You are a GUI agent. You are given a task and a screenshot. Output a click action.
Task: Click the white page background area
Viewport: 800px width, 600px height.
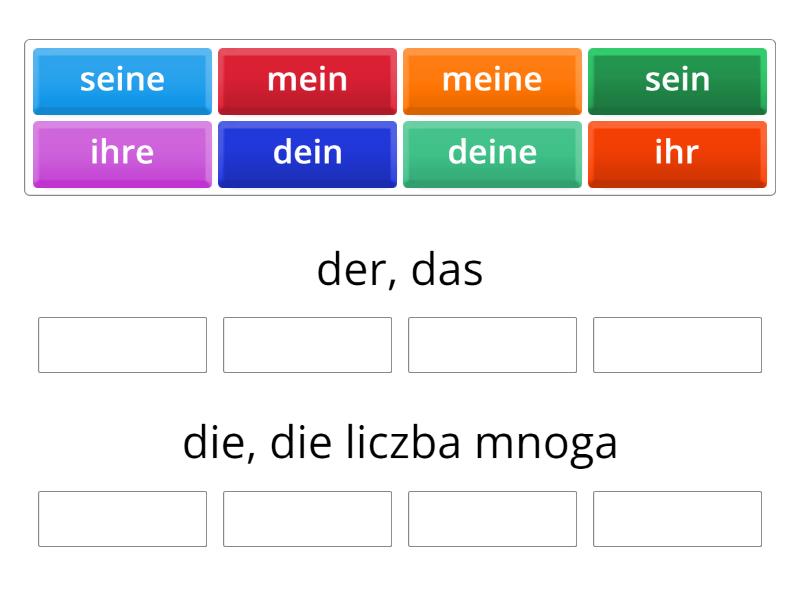pos(400,580)
